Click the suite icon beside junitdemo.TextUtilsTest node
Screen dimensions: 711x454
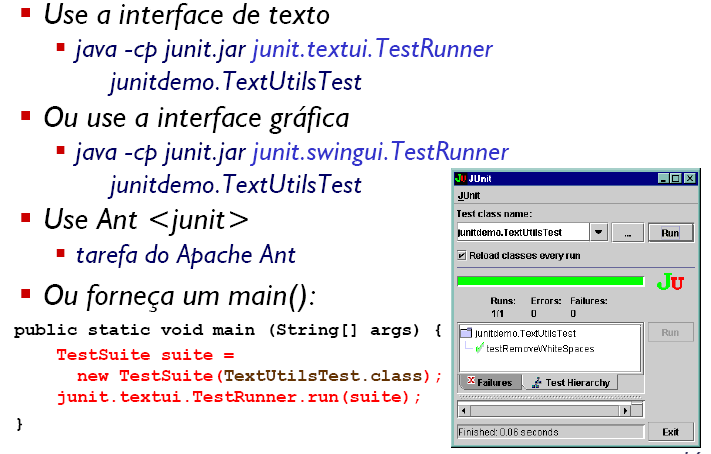coord(466,333)
